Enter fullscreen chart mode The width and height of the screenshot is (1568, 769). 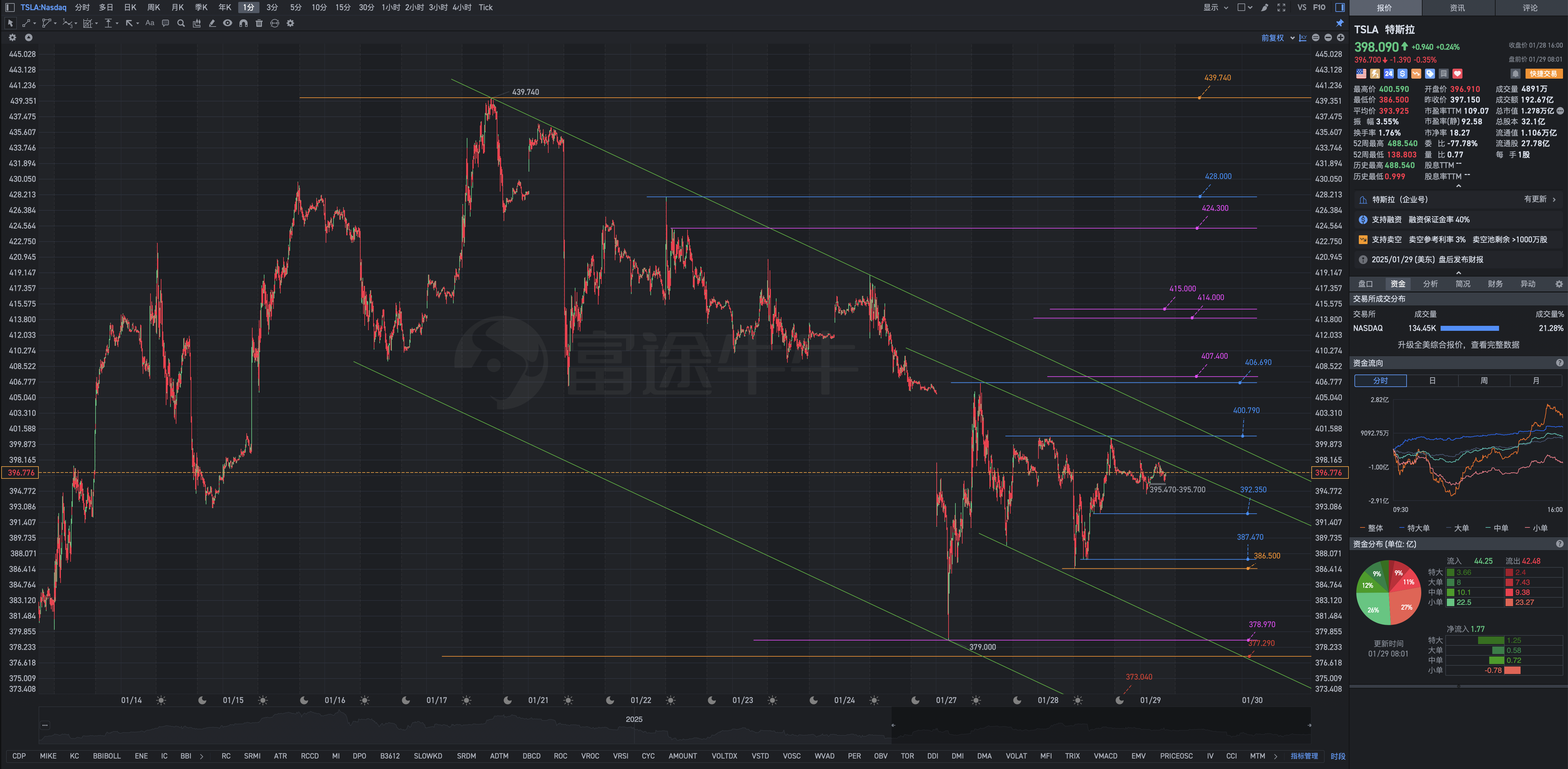[x=1281, y=7]
